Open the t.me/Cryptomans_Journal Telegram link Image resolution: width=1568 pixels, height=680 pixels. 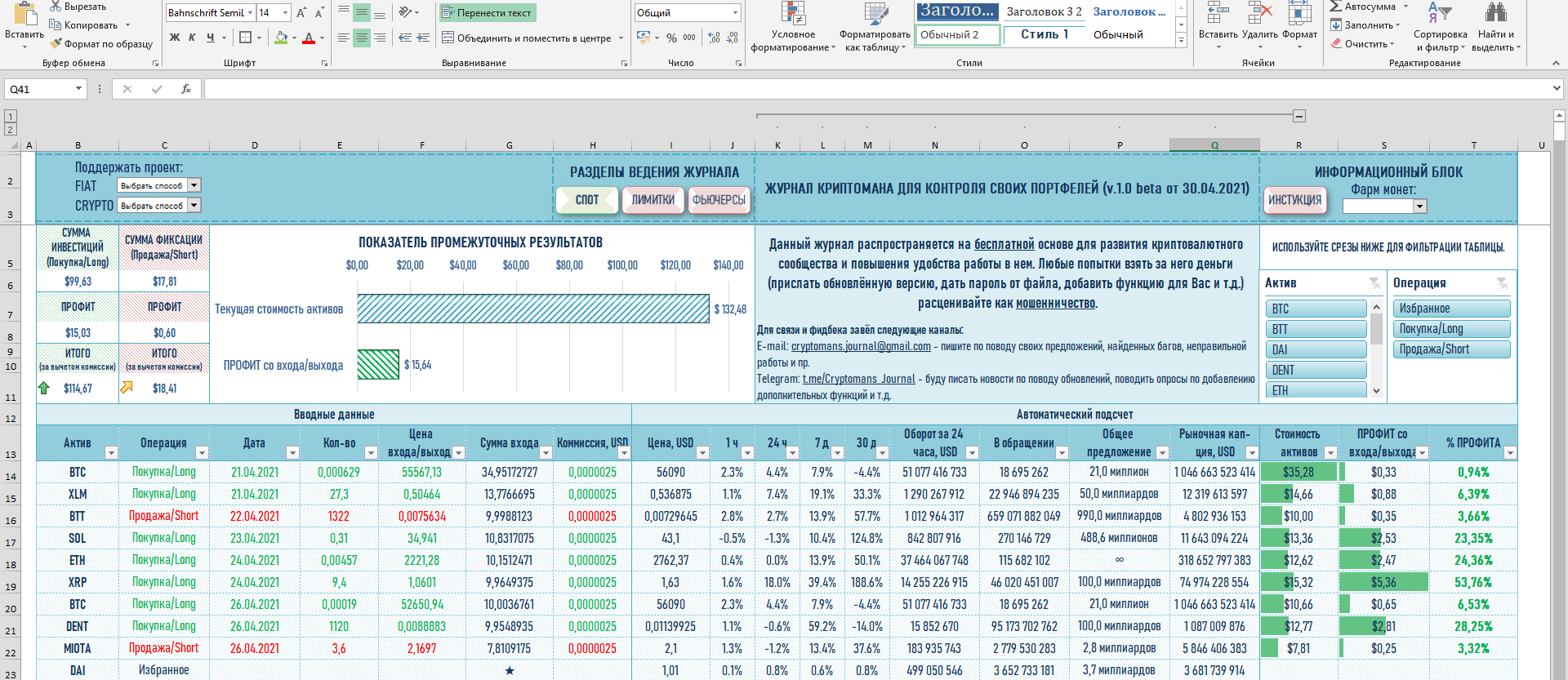click(x=859, y=379)
